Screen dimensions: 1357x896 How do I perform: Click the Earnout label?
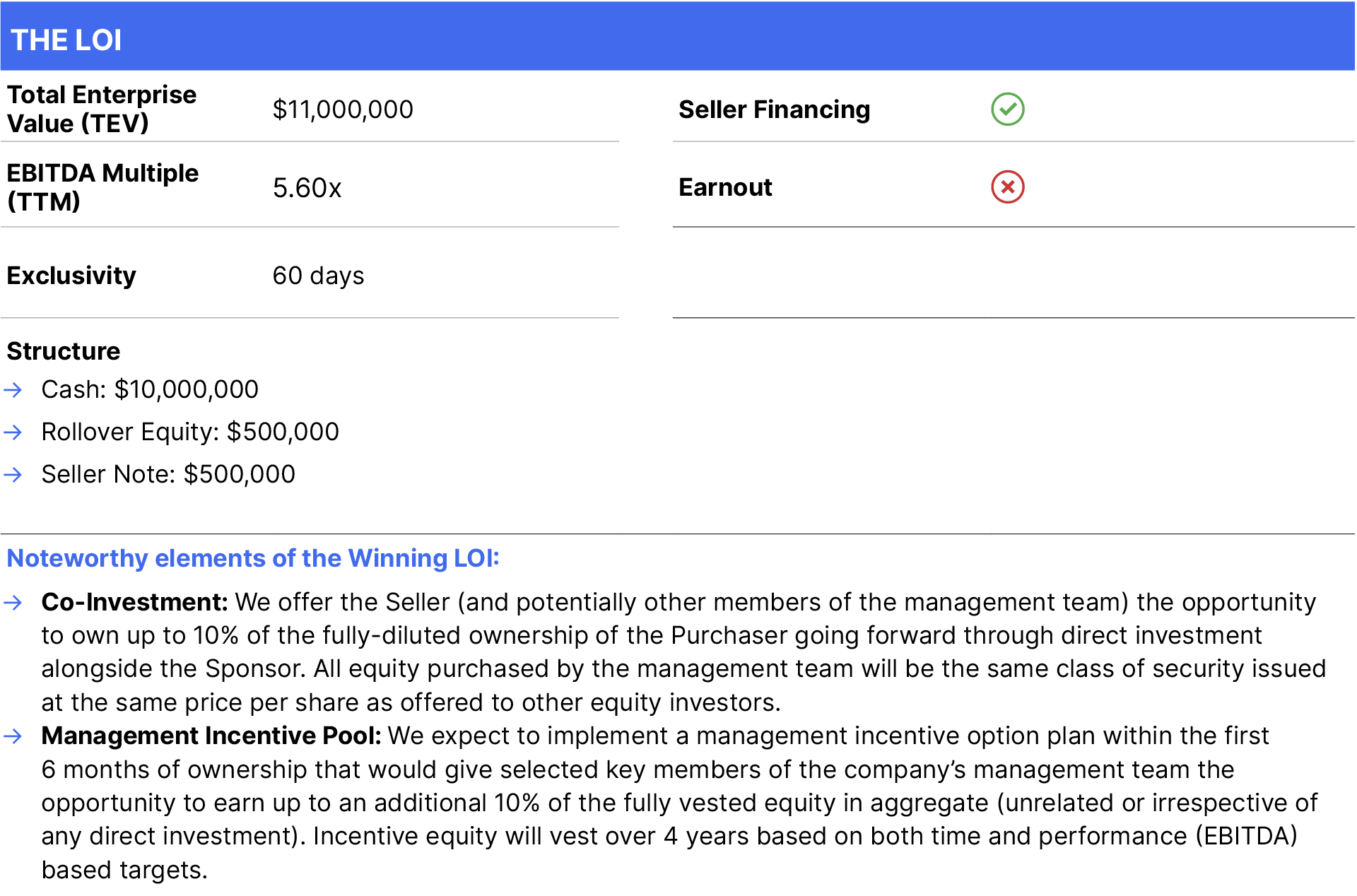pos(725,187)
